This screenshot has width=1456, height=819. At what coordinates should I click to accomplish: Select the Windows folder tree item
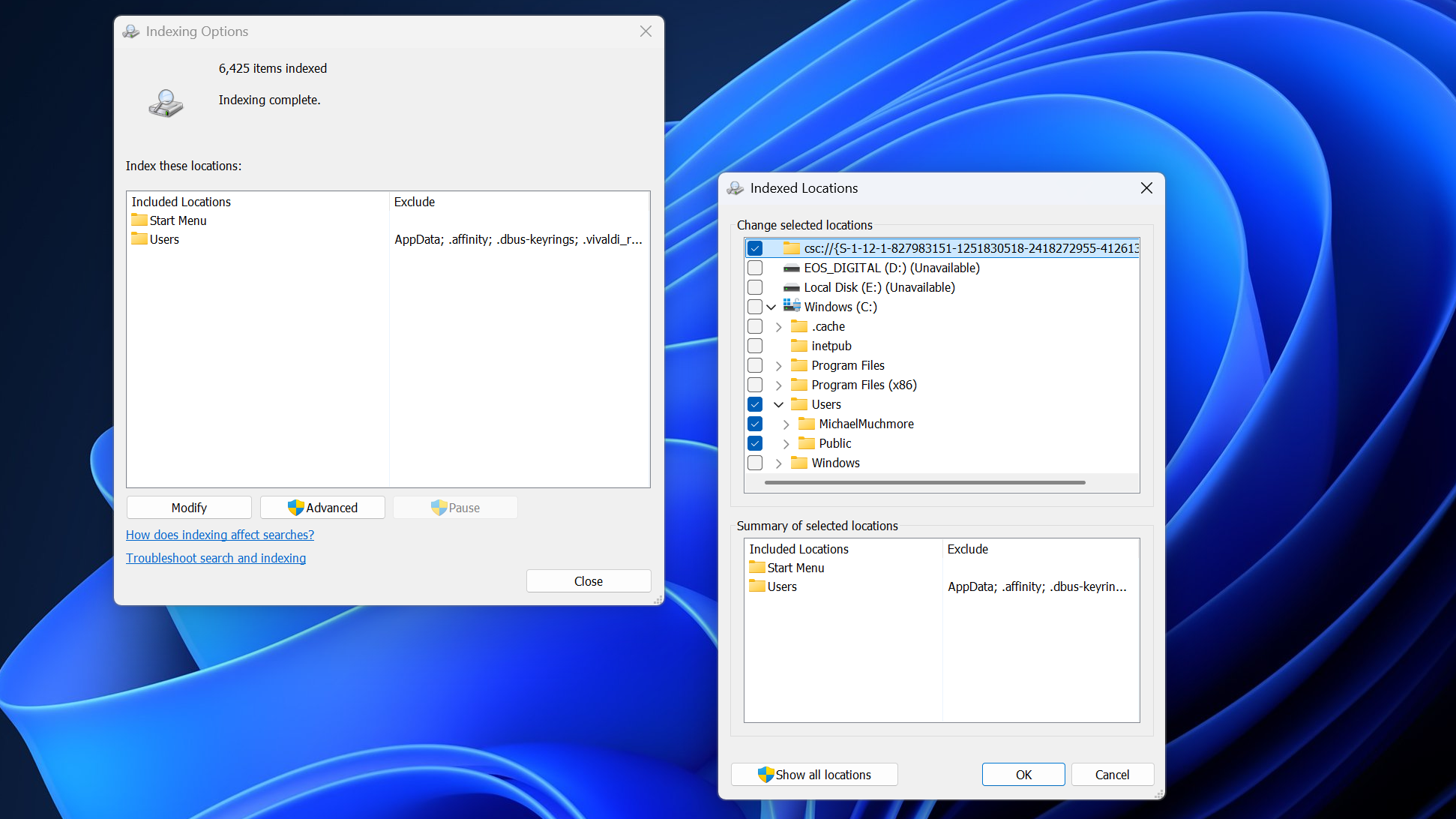point(835,463)
